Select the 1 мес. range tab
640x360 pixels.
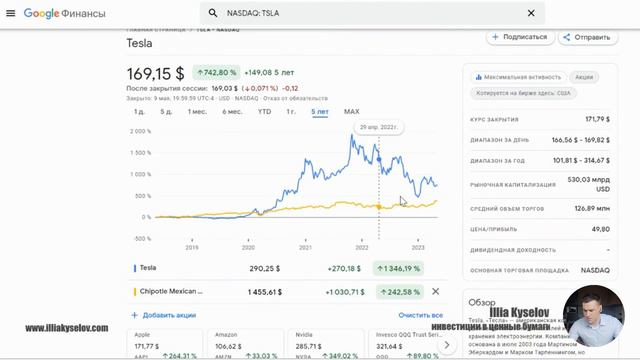(197, 111)
